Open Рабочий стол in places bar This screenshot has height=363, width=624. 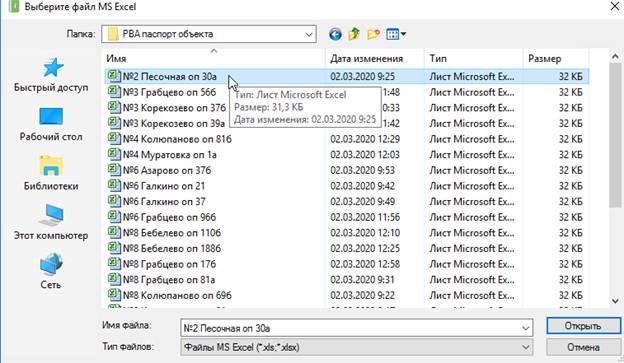(51, 125)
